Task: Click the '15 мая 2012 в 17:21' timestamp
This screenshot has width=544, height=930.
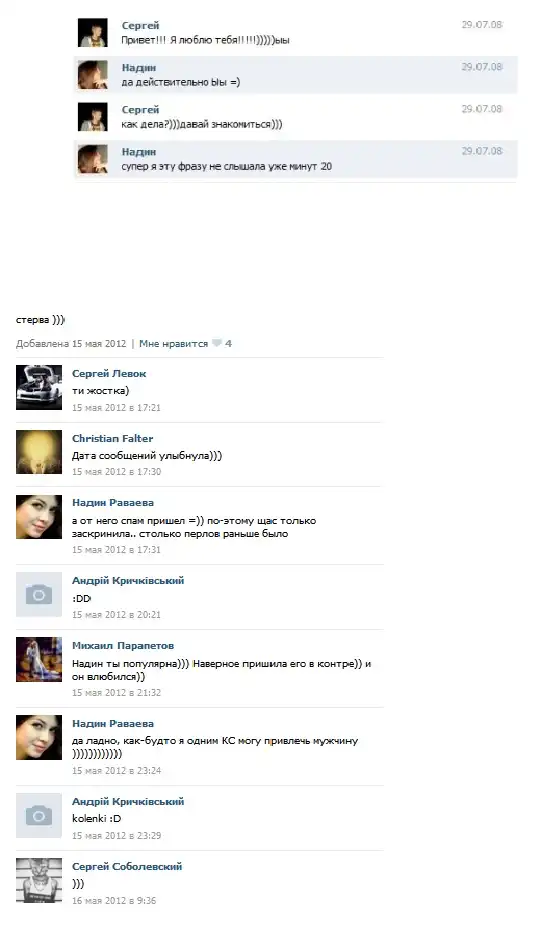Action: pyautogui.click(x=116, y=407)
